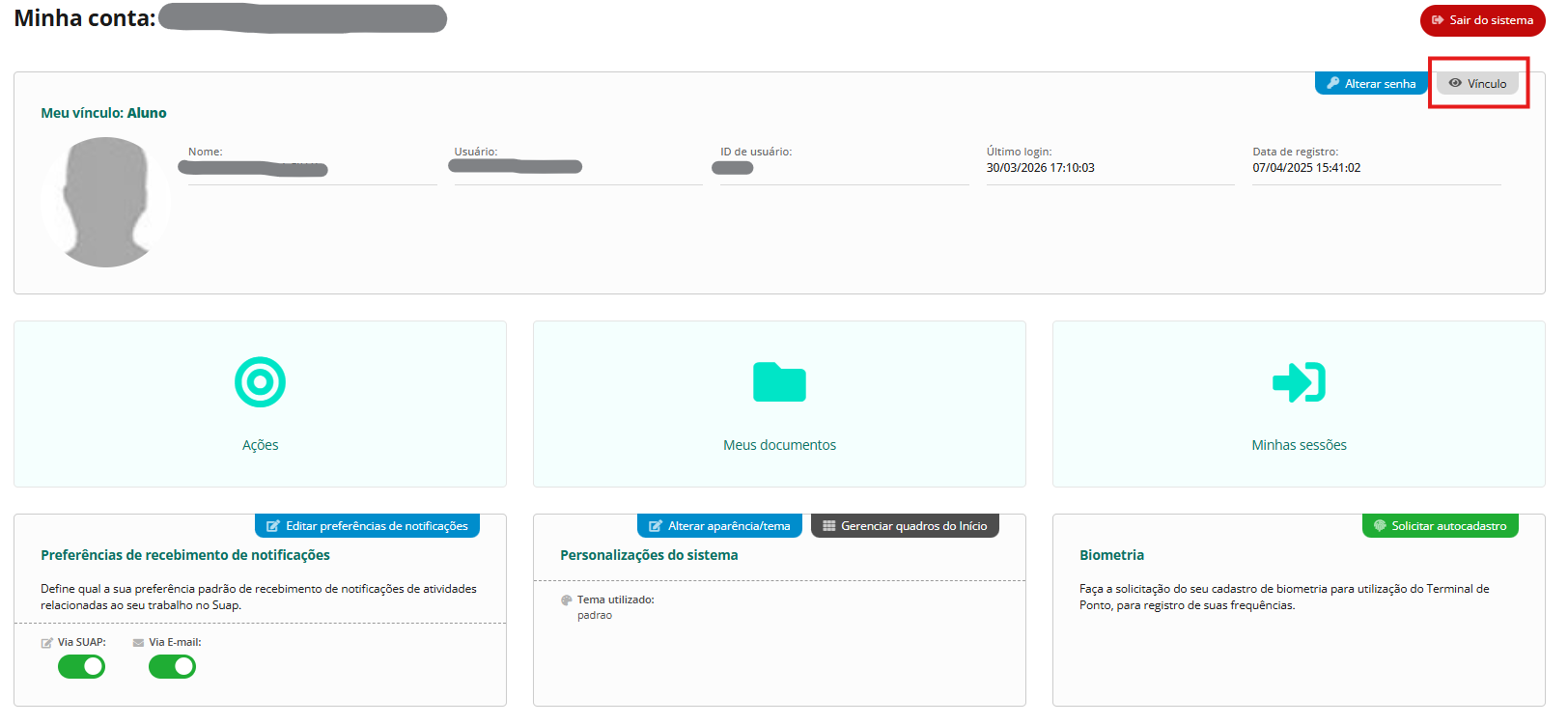1568x725 pixels.
Task: Click the target icon above Ações
Action: (x=260, y=382)
